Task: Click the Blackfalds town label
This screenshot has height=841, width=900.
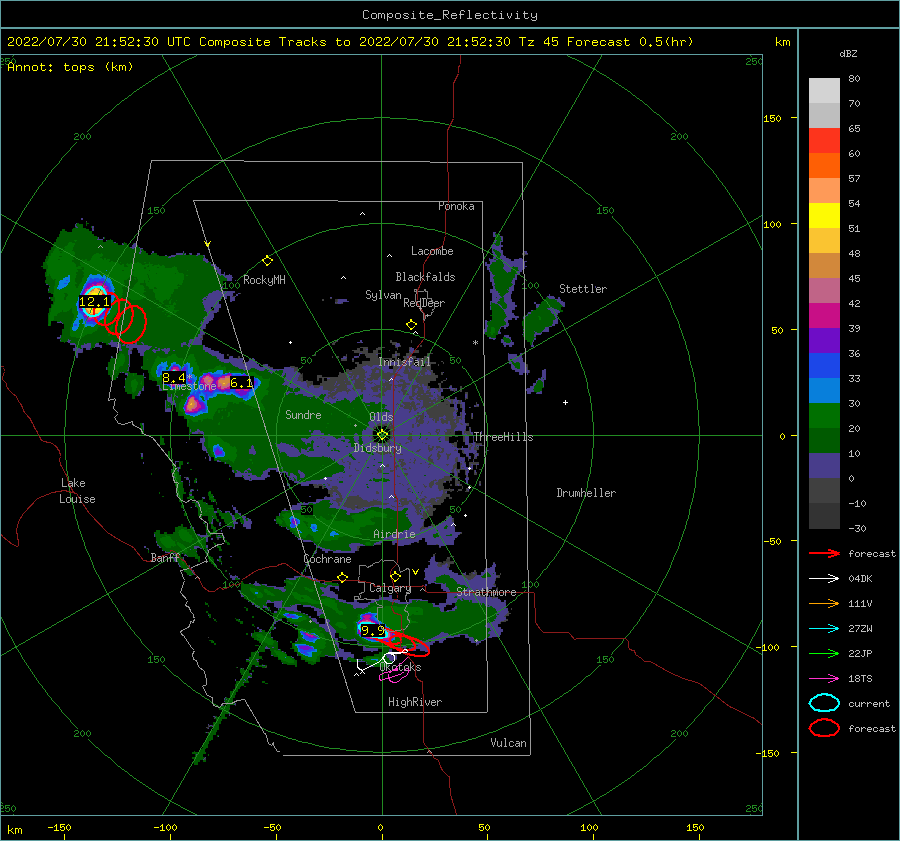Action: tap(425, 277)
